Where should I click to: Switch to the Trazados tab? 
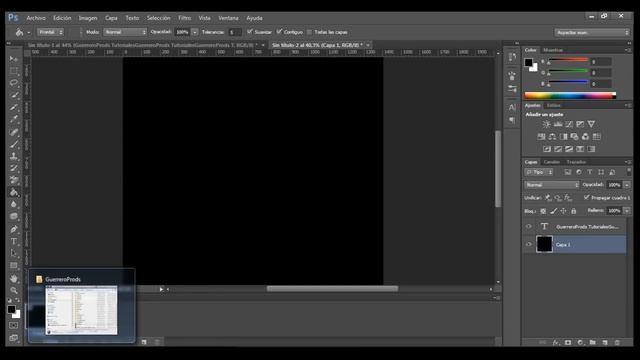point(576,162)
